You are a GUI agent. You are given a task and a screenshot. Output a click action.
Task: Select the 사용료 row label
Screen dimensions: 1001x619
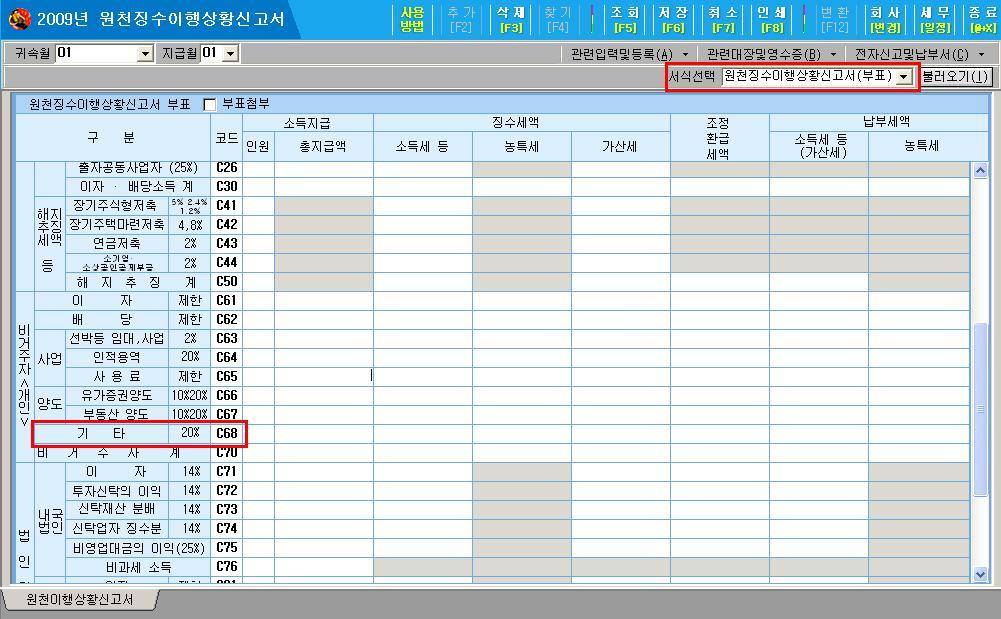tap(117, 377)
